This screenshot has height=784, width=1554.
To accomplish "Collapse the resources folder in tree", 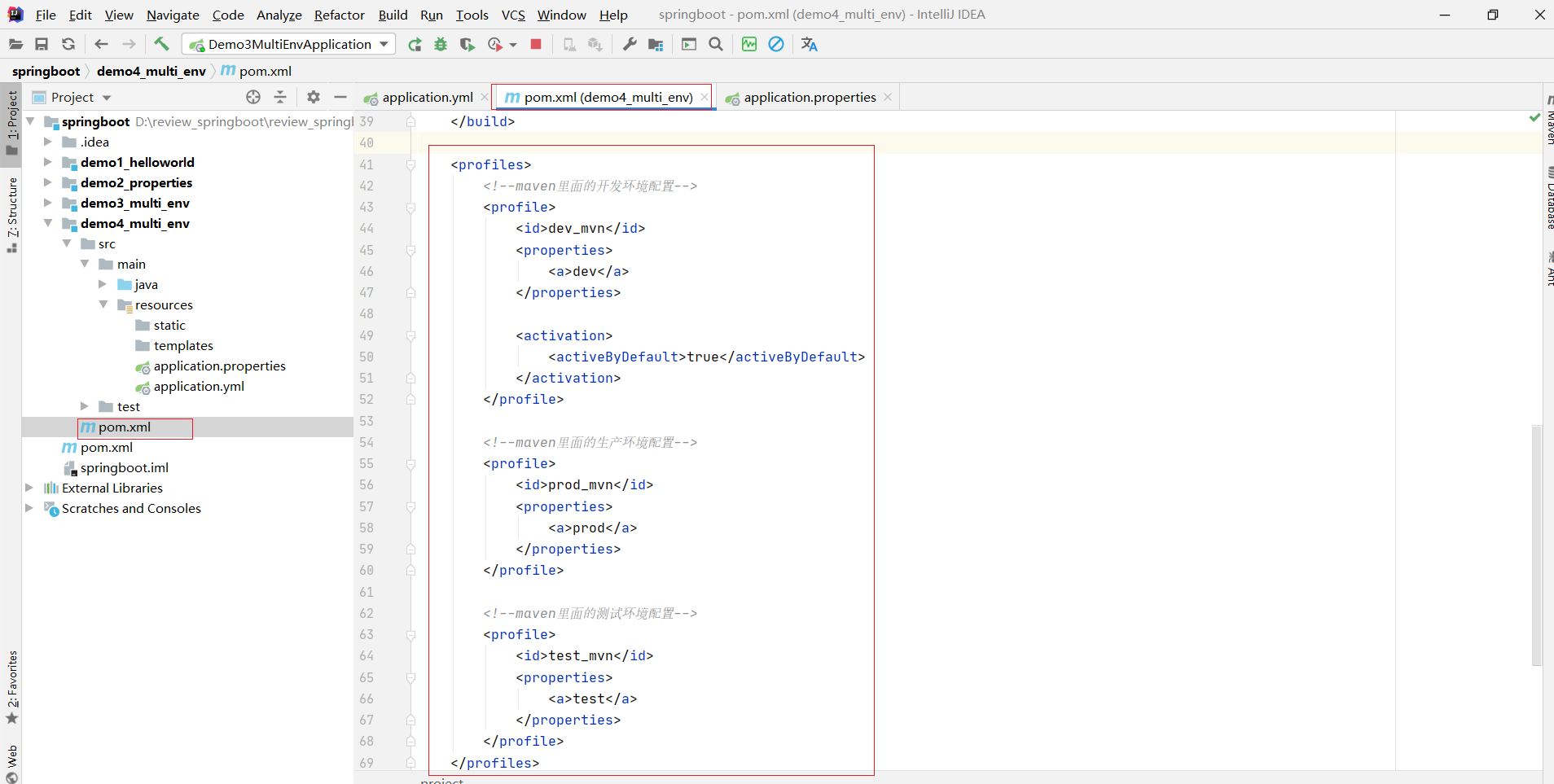I will 103,304.
